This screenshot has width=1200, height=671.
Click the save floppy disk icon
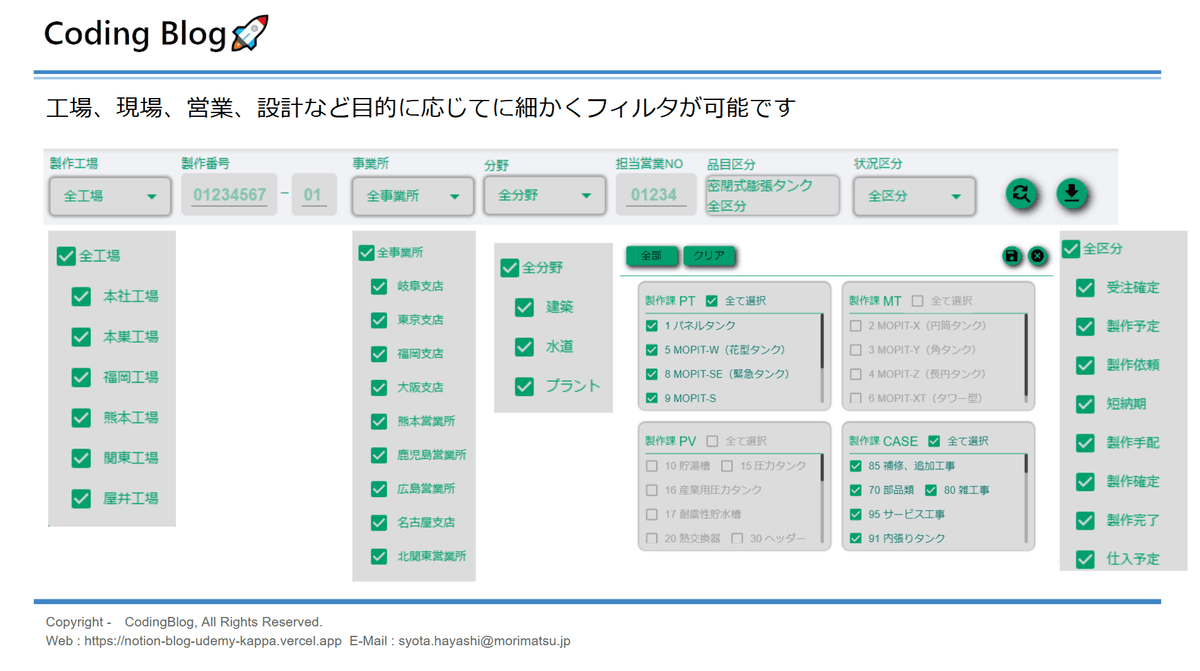coord(1011,257)
